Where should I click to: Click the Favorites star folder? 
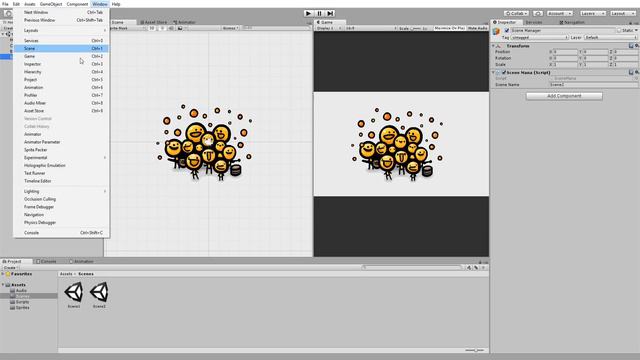coord(8,274)
